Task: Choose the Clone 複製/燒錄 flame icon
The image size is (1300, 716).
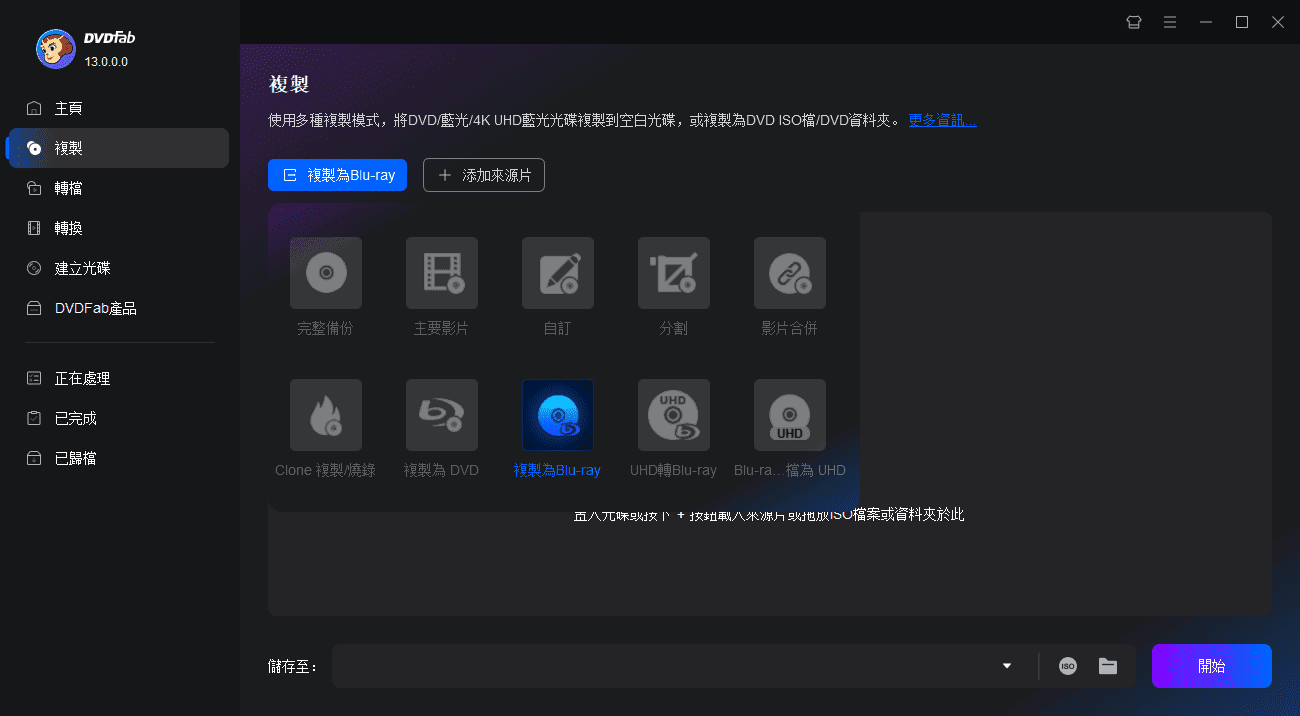Action: (326, 415)
